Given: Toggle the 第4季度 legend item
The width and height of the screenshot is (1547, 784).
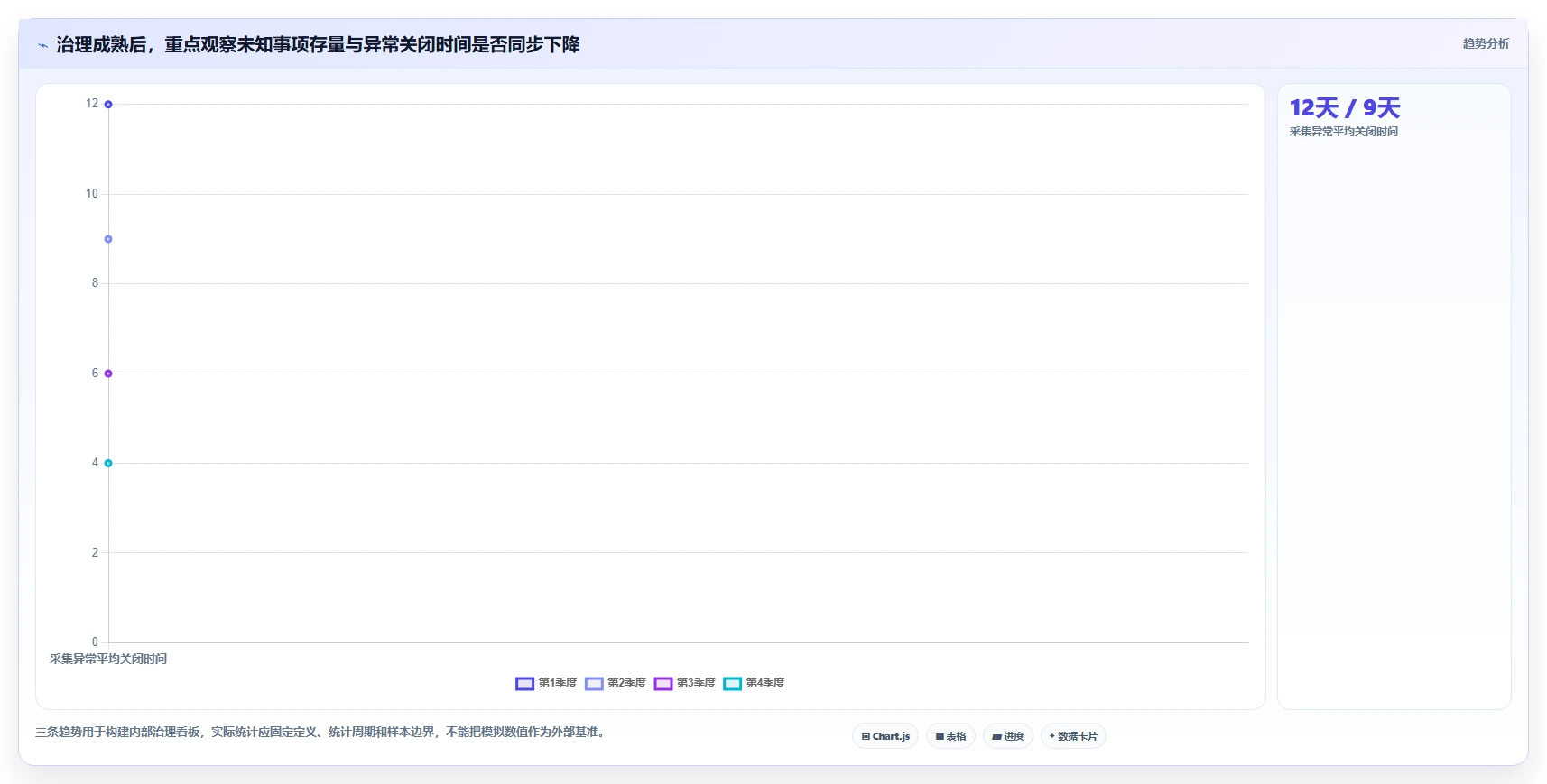Looking at the screenshot, I should click(755, 683).
